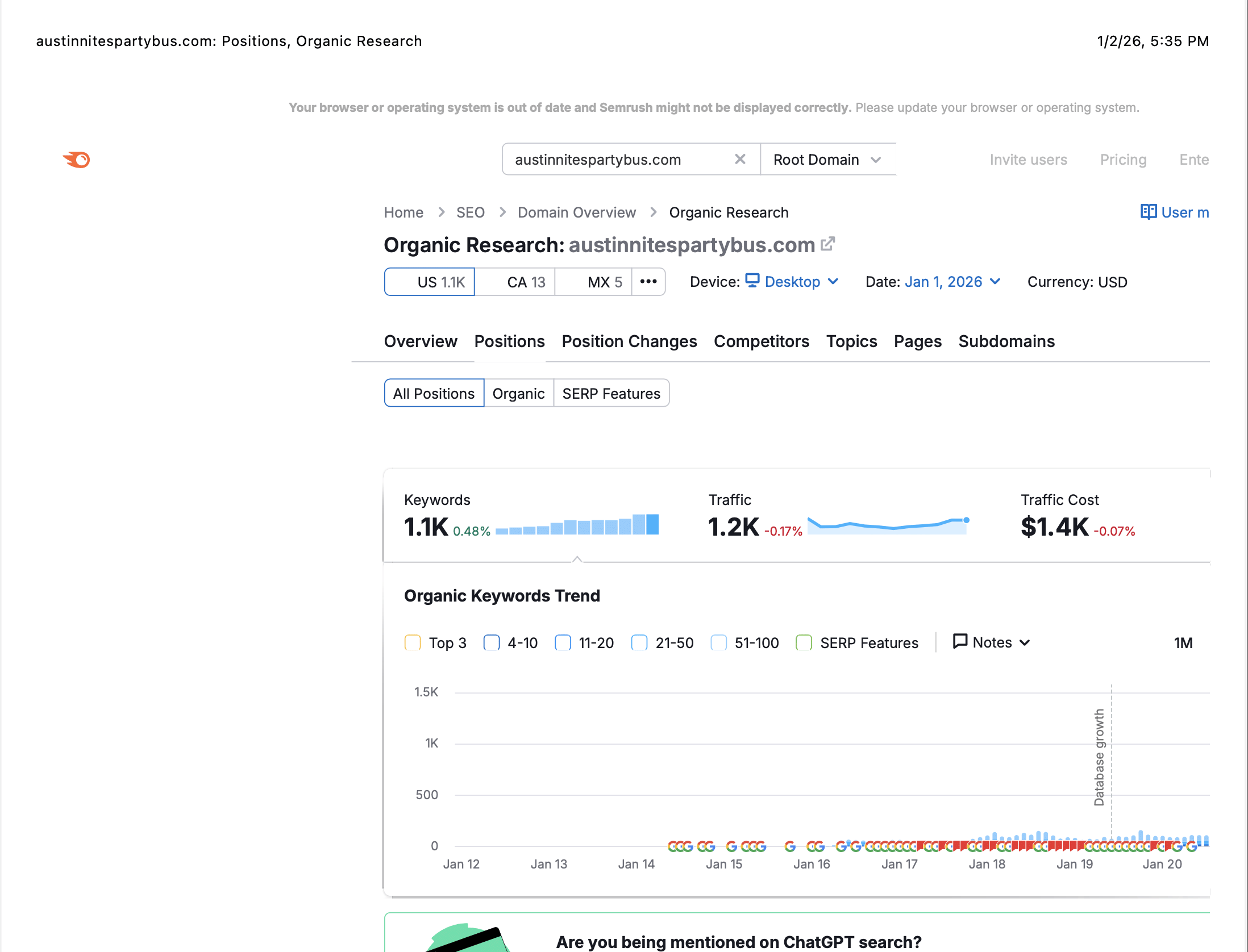Click the User manual book icon
This screenshot has height=952, width=1248.
pyautogui.click(x=1149, y=212)
